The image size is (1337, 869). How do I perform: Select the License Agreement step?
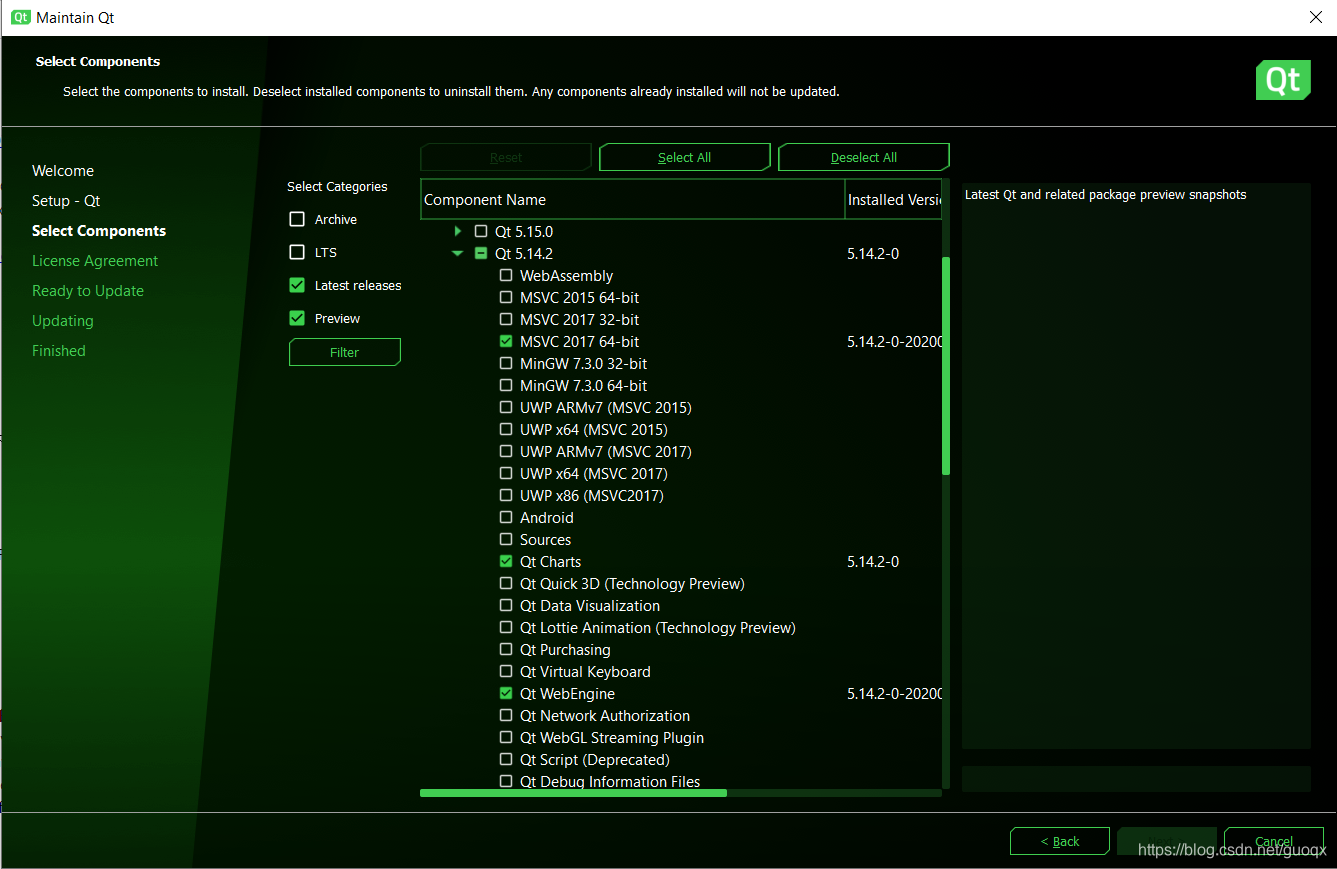[x=95, y=261]
